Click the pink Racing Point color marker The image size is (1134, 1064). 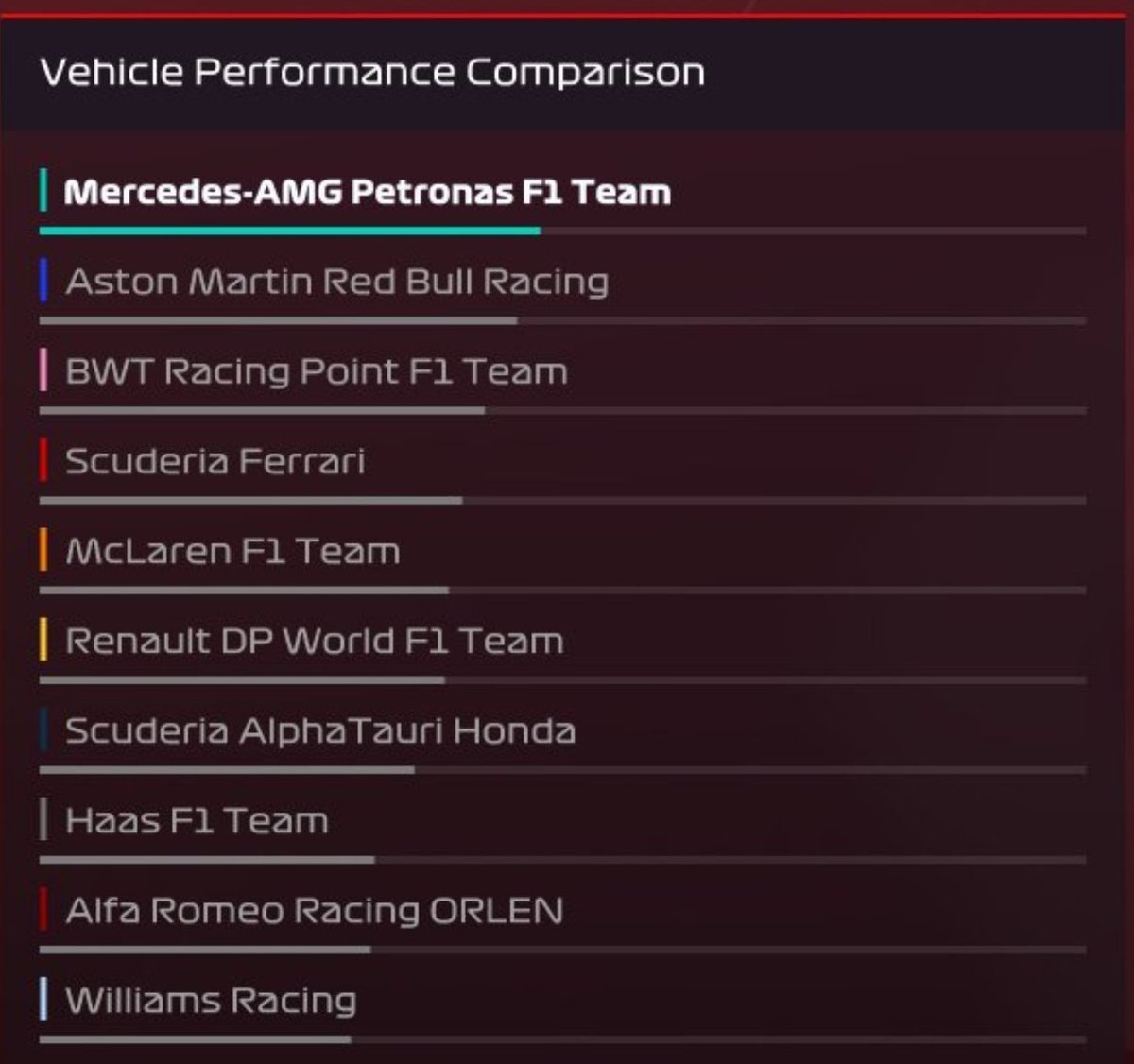(43, 369)
